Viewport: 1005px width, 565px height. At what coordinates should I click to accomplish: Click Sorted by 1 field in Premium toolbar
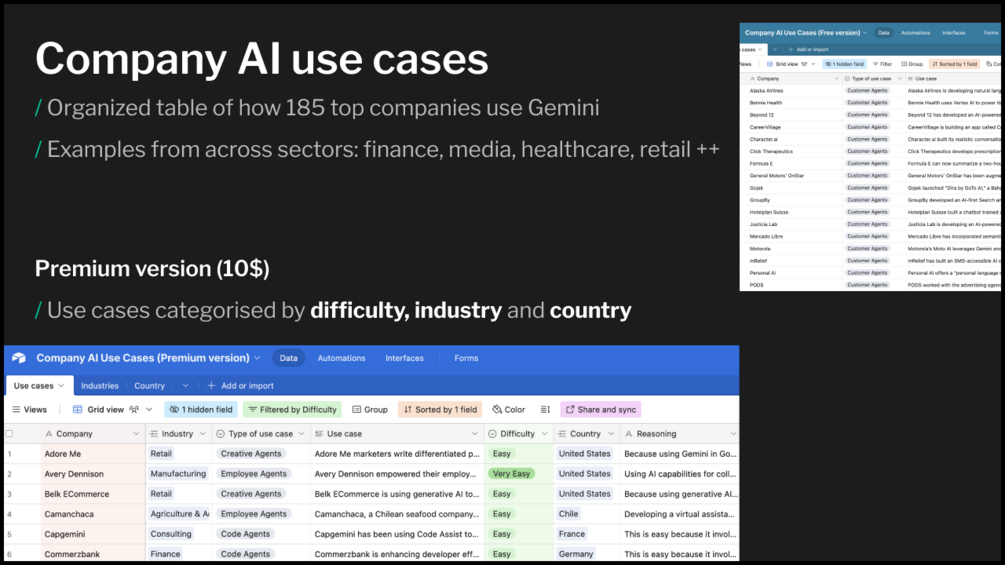coord(440,409)
